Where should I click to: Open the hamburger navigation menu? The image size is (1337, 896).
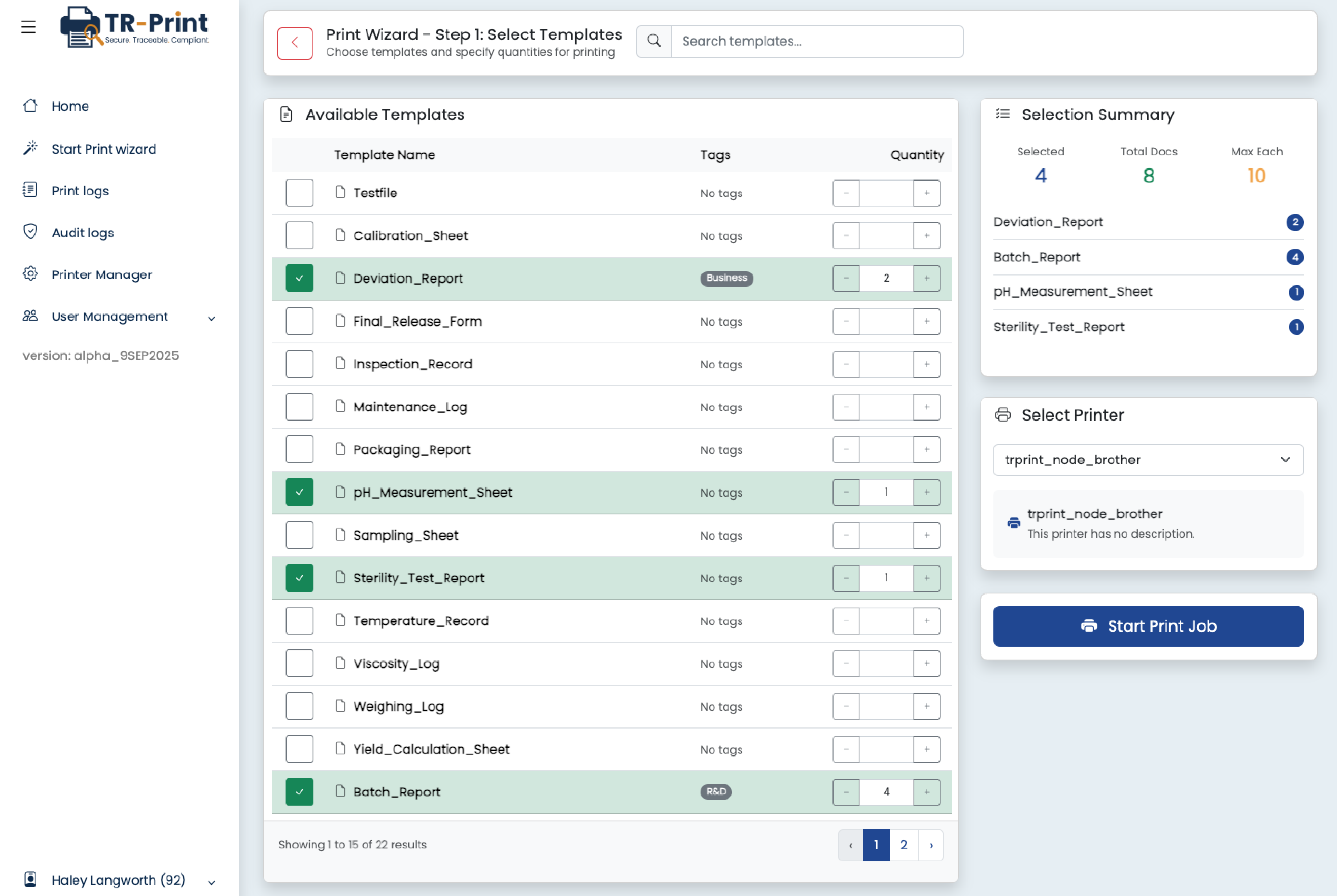pyautogui.click(x=29, y=26)
